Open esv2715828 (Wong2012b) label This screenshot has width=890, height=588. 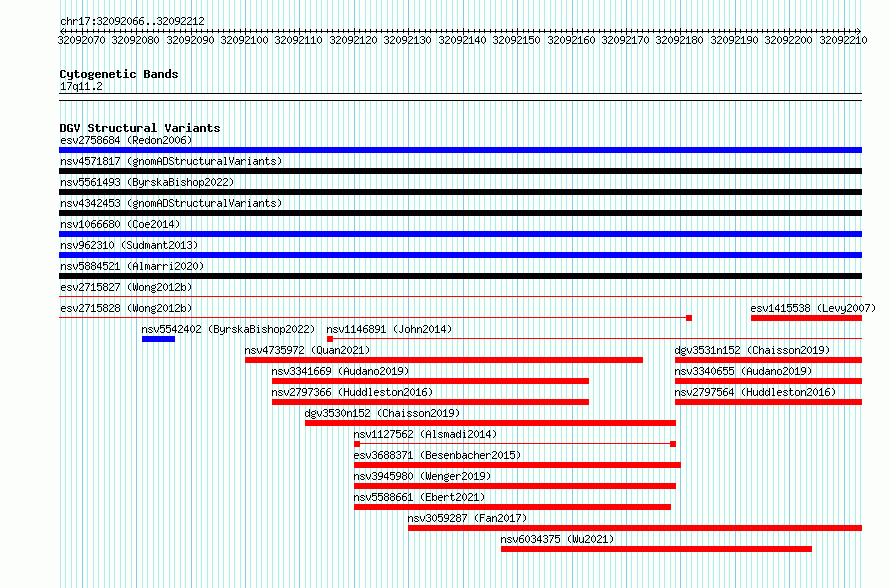(x=126, y=308)
